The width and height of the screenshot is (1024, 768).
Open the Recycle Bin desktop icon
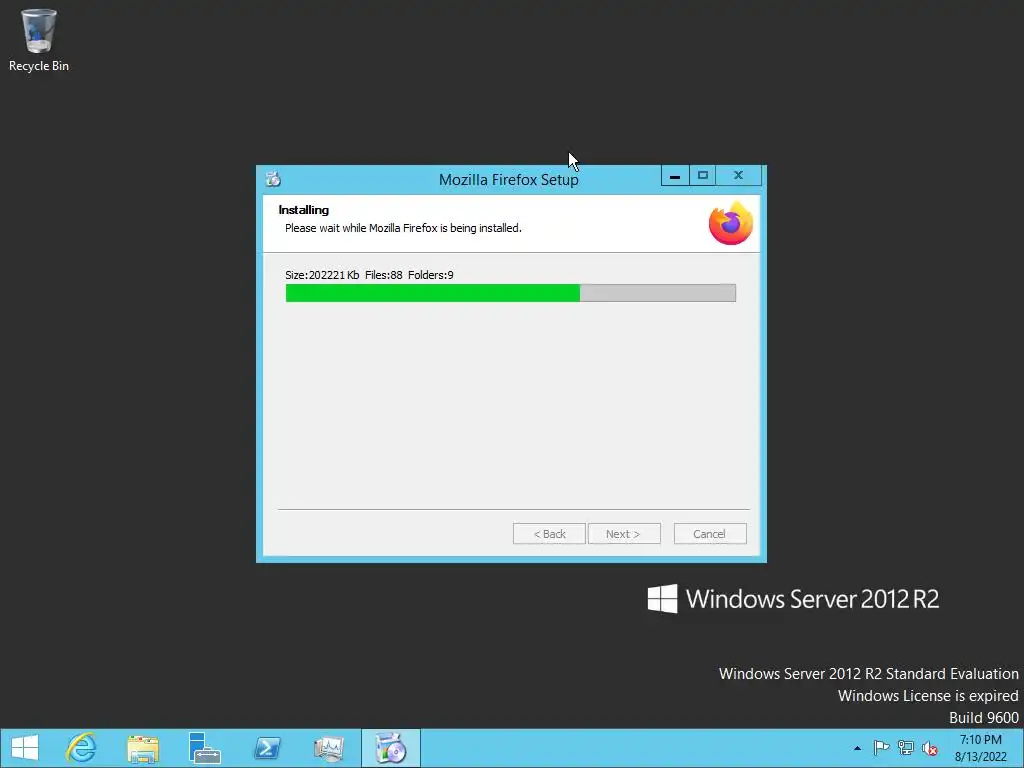pos(39,39)
